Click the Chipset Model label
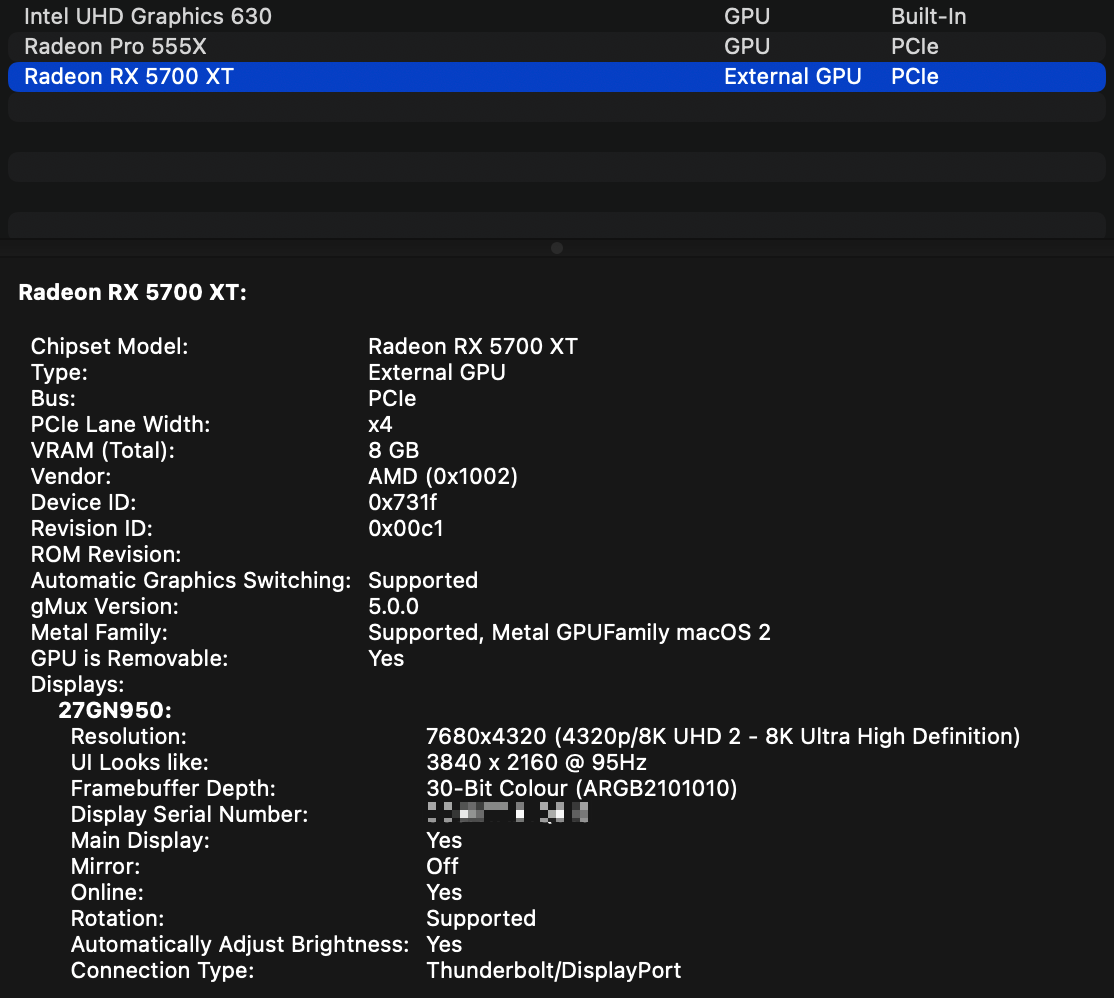The width and height of the screenshot is (1114, 998). coord(109,347)
